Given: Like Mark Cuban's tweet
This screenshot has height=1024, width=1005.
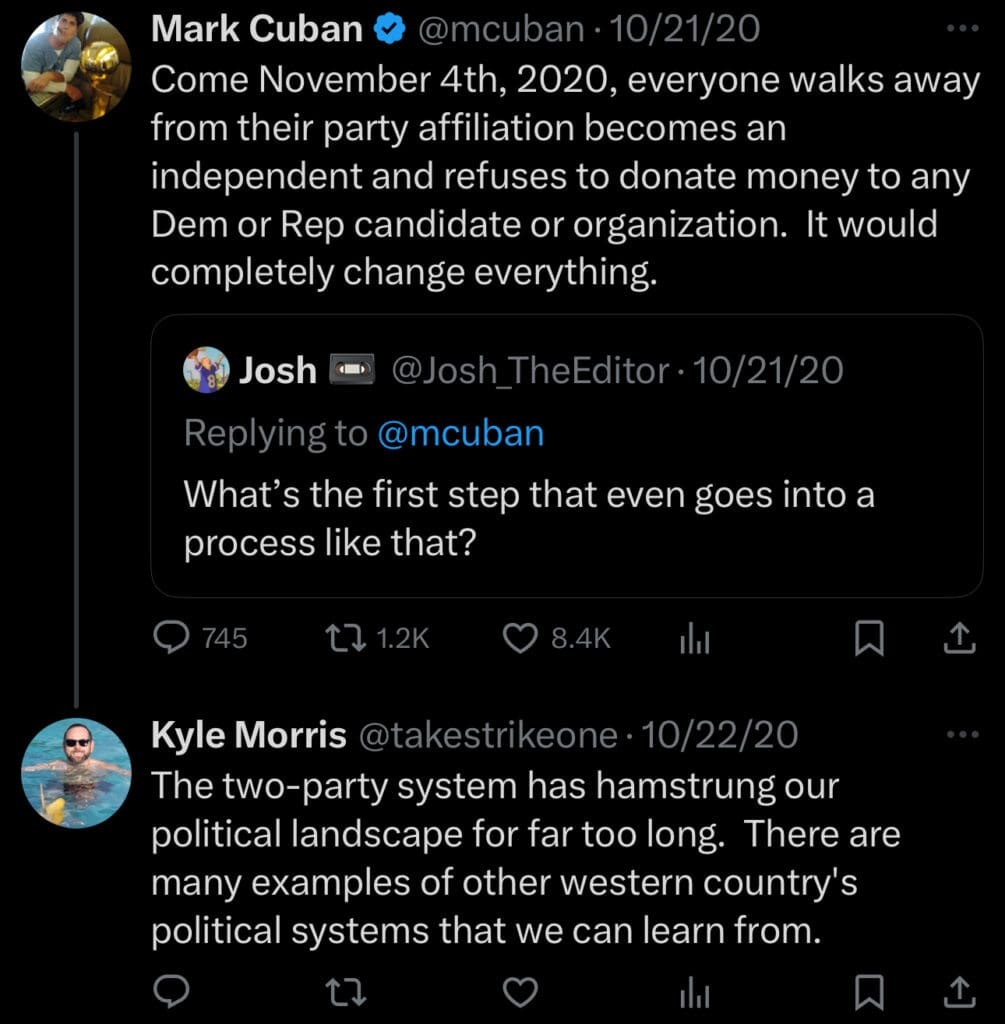Looking at the screenshot, I should (520, 638).
